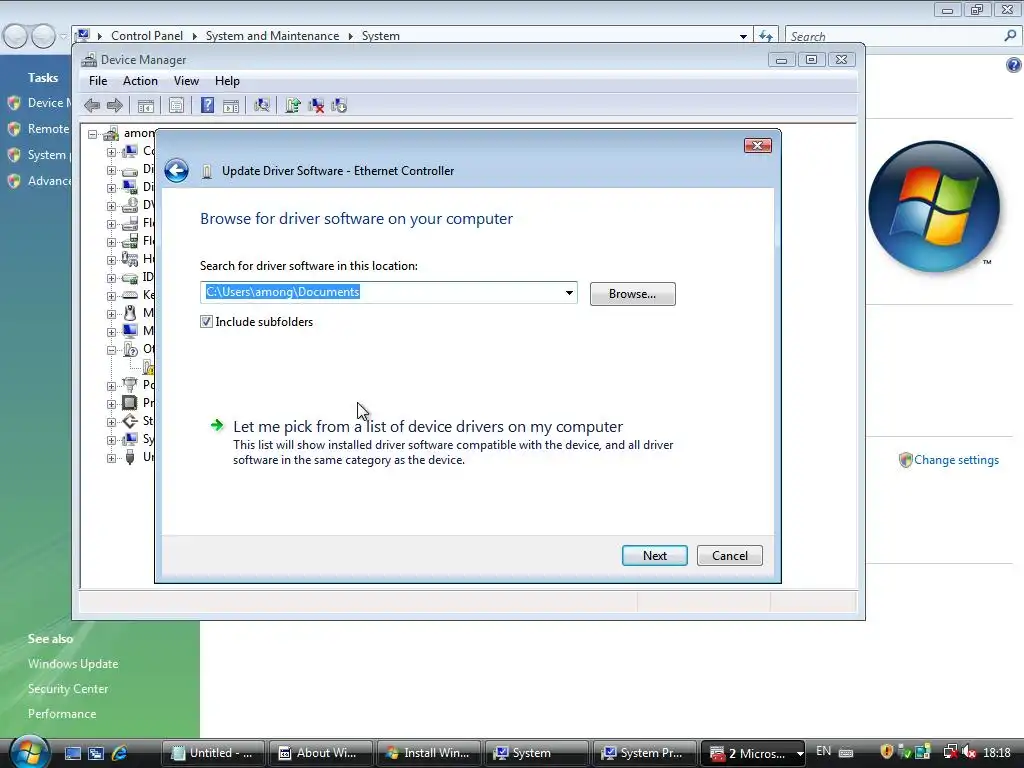Switch to 'System Pr...' taskbar button
Screen dimensions: 1024x768
point(644,753)
